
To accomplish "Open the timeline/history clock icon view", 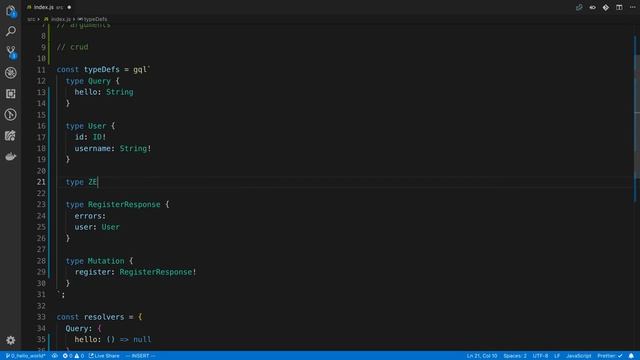I will (x=11, y=115).
